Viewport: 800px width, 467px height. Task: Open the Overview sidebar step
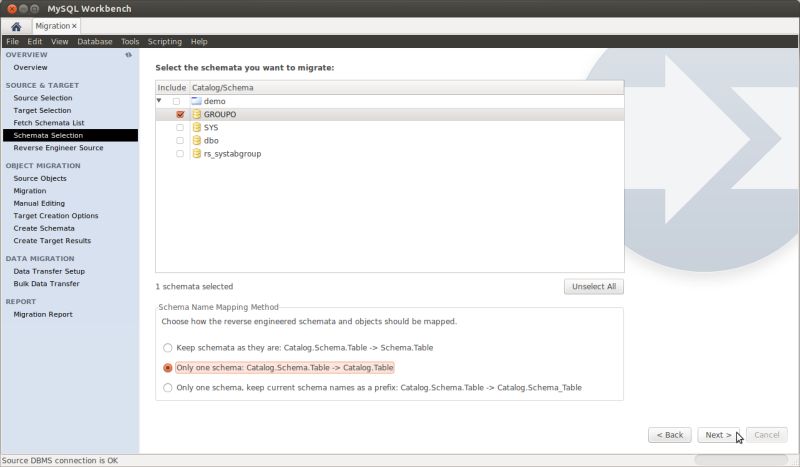pyautogui.click(x=30, y=67)
